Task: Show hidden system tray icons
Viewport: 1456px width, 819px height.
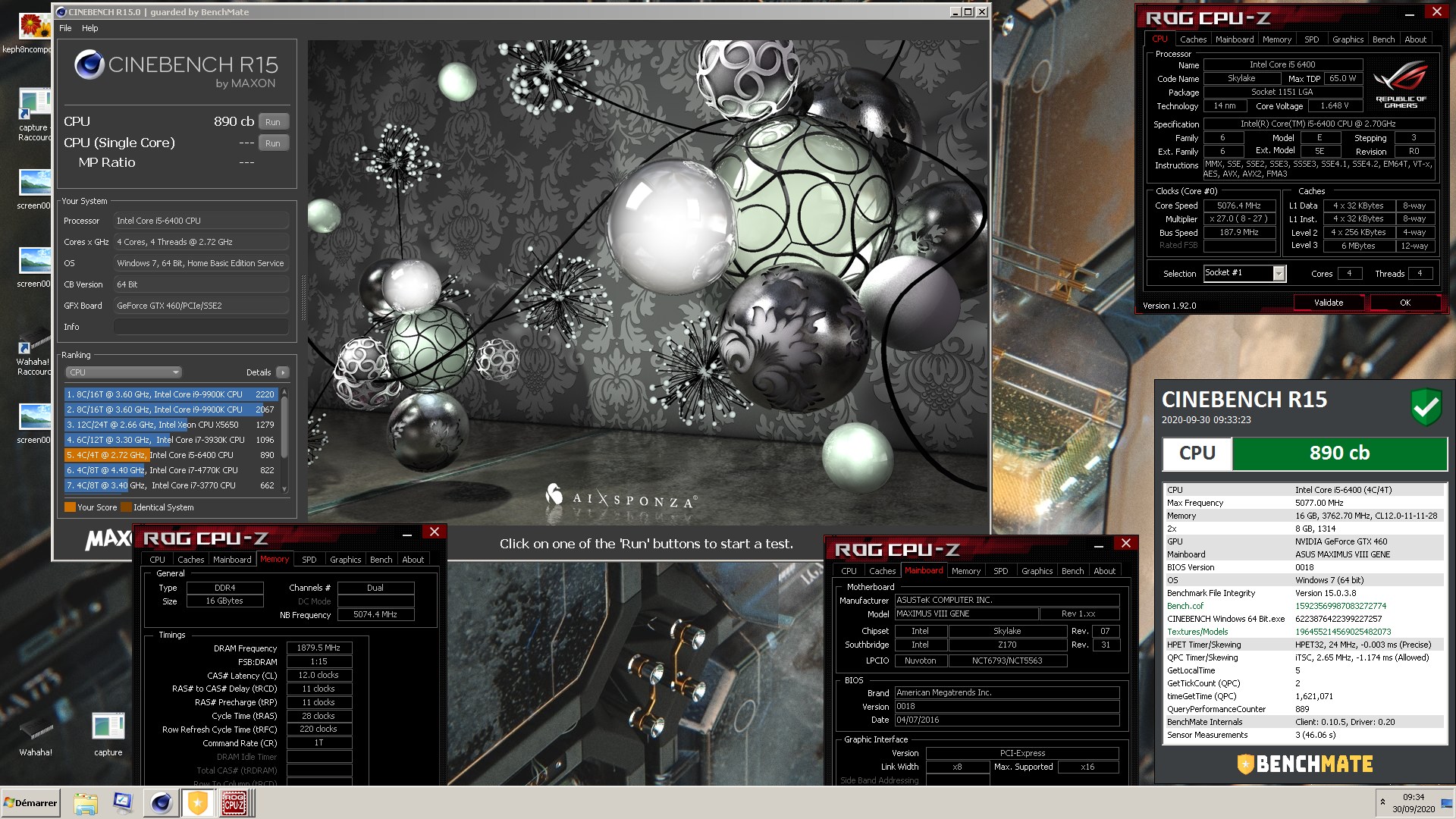Action: pyautogui.click(x=1382, y=802)
